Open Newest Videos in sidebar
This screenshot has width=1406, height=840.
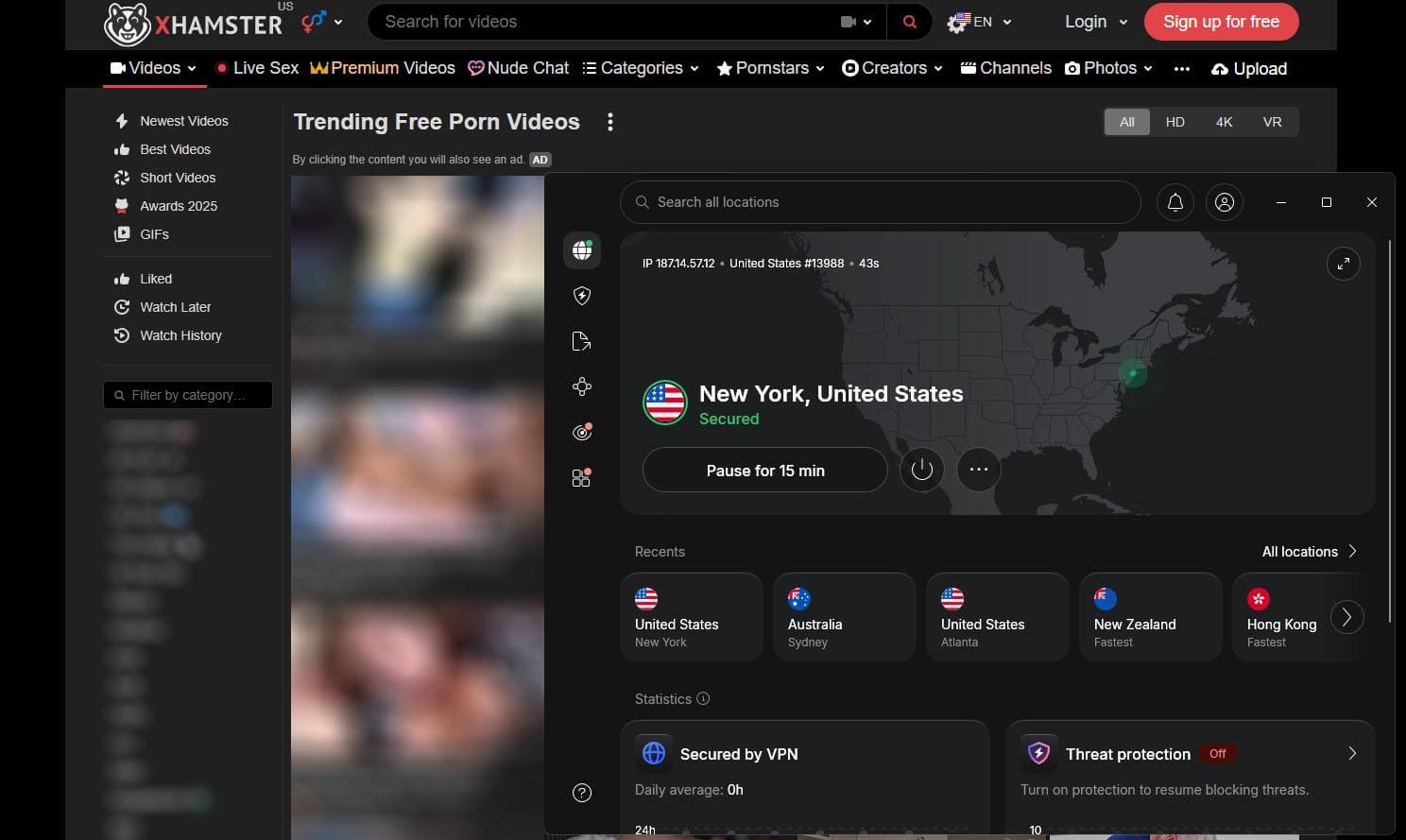[172, 121]
